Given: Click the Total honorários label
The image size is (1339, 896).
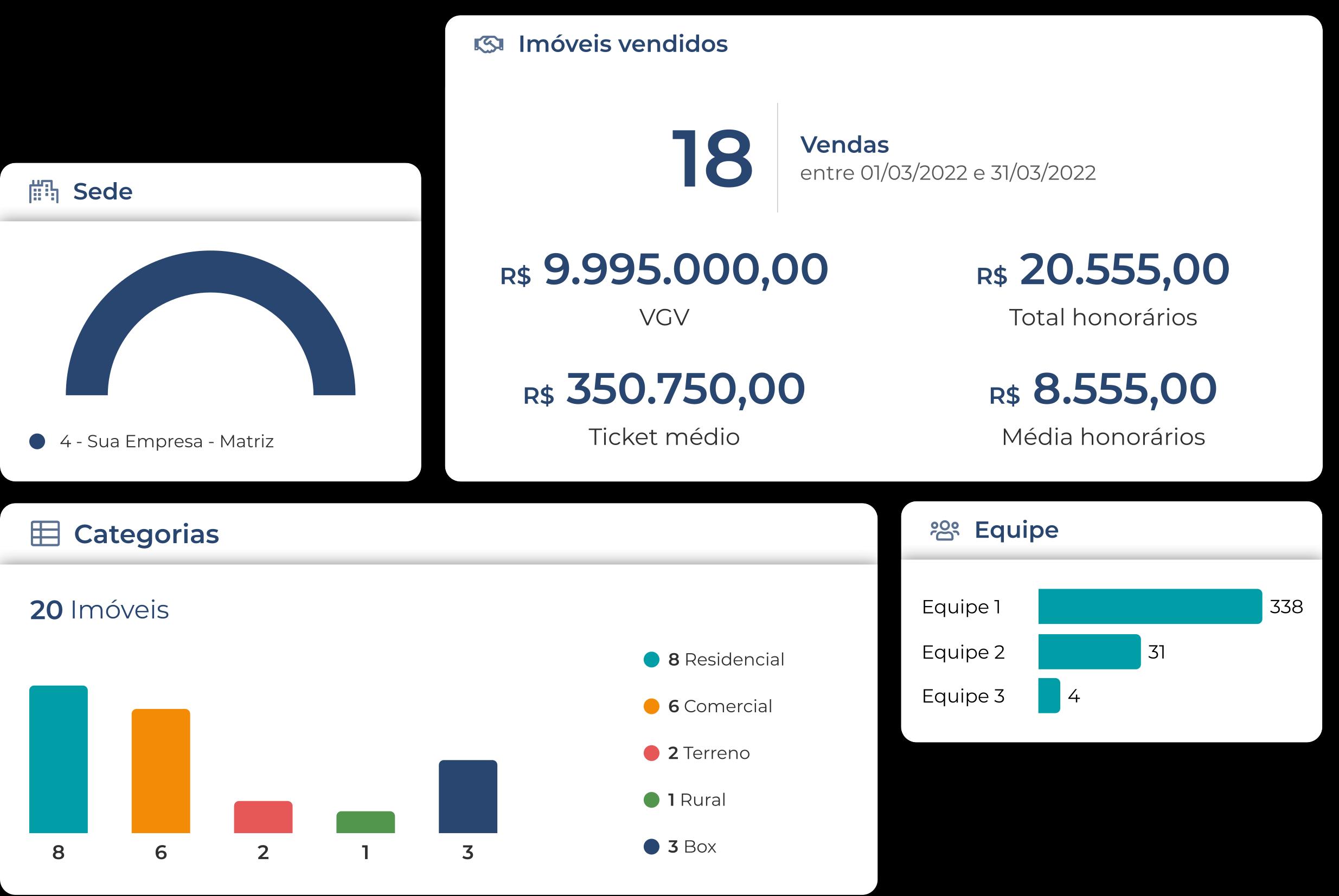Looking at the screenshot, I should (x=1103, y=317).
